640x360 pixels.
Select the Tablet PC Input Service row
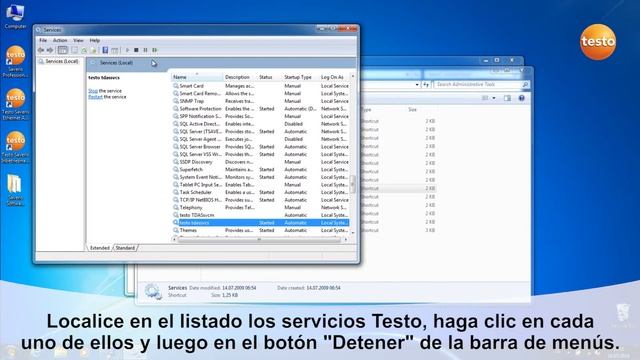click(260, 184)
